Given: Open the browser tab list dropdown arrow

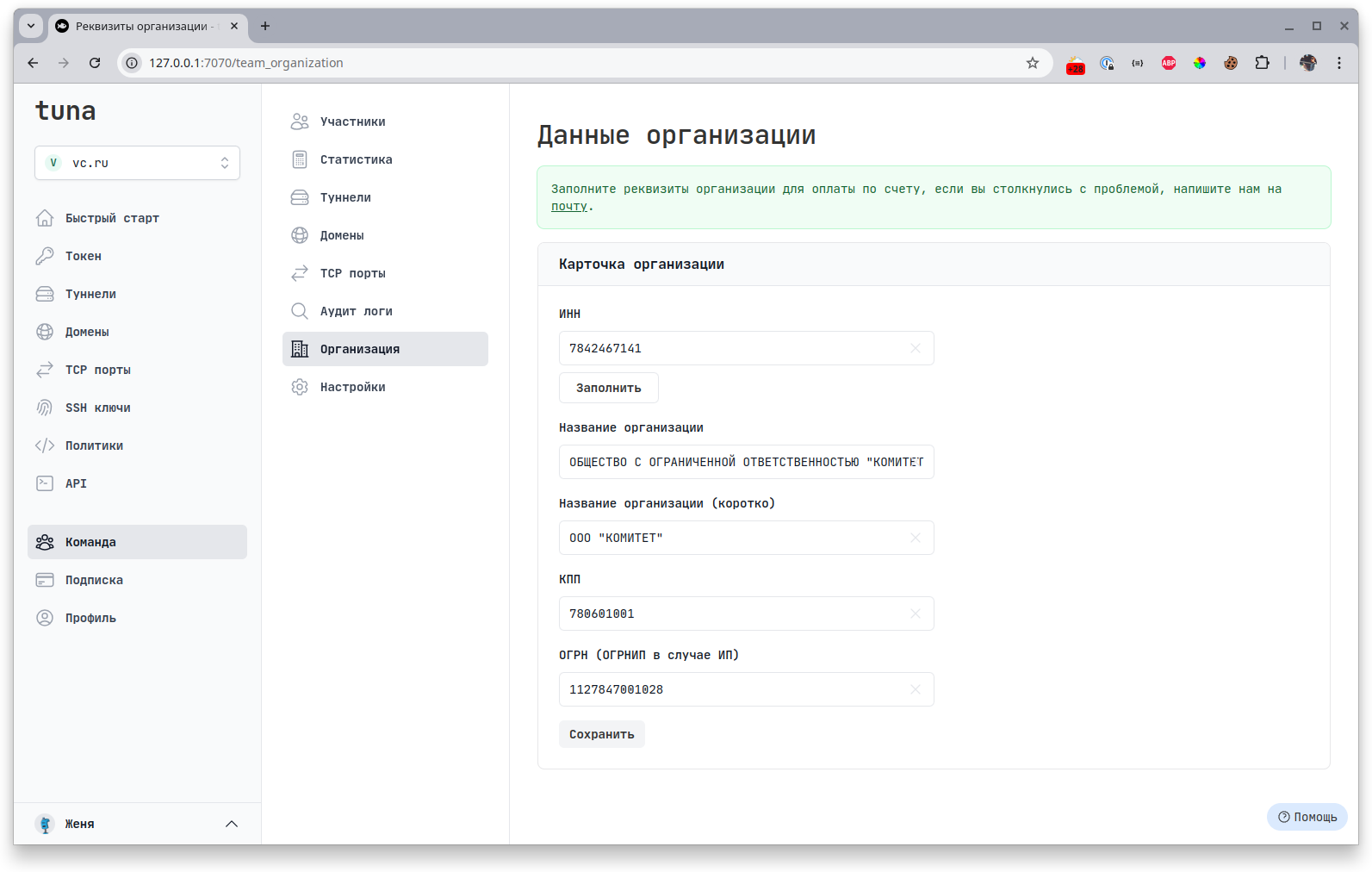Looking at the screenshot, I should tap(31, 26).
